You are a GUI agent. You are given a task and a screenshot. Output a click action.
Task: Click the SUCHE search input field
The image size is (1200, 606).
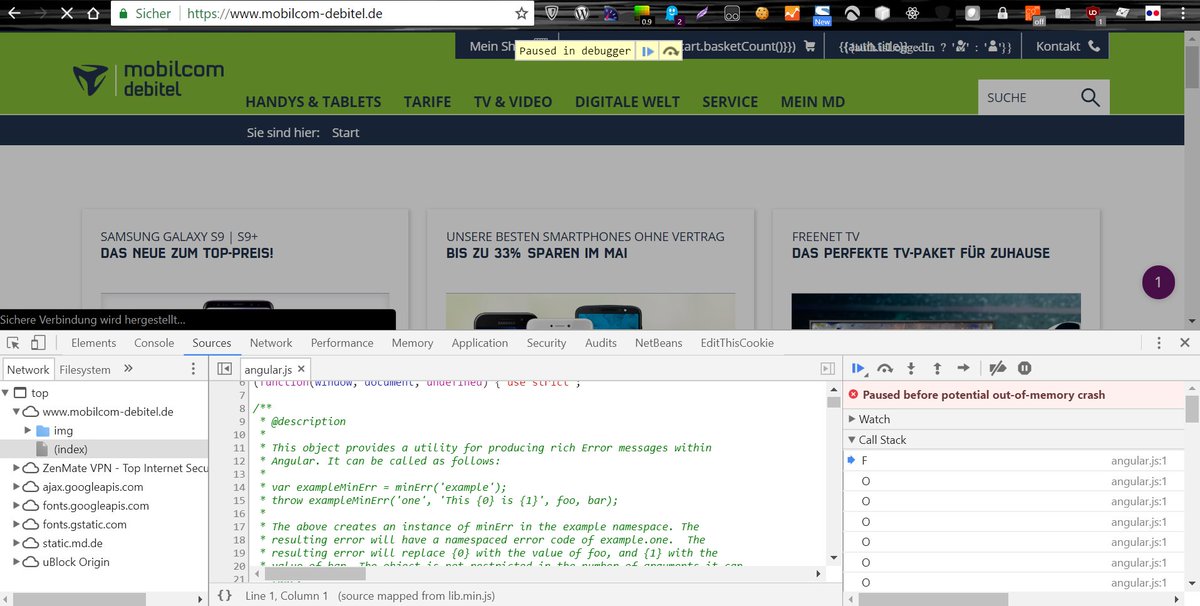(x=1026, y=97)
